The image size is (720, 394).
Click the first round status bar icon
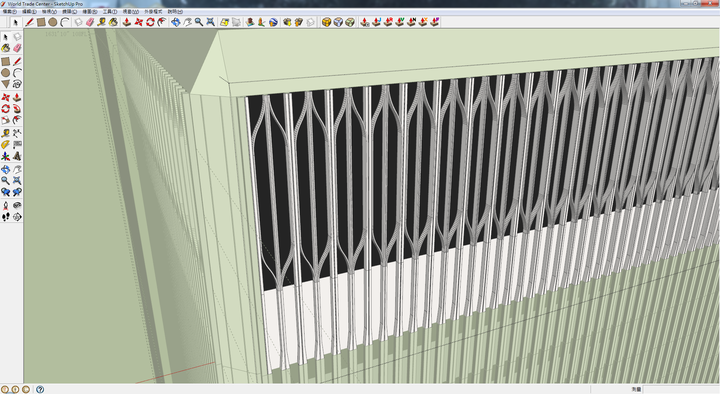pos(5,389)
